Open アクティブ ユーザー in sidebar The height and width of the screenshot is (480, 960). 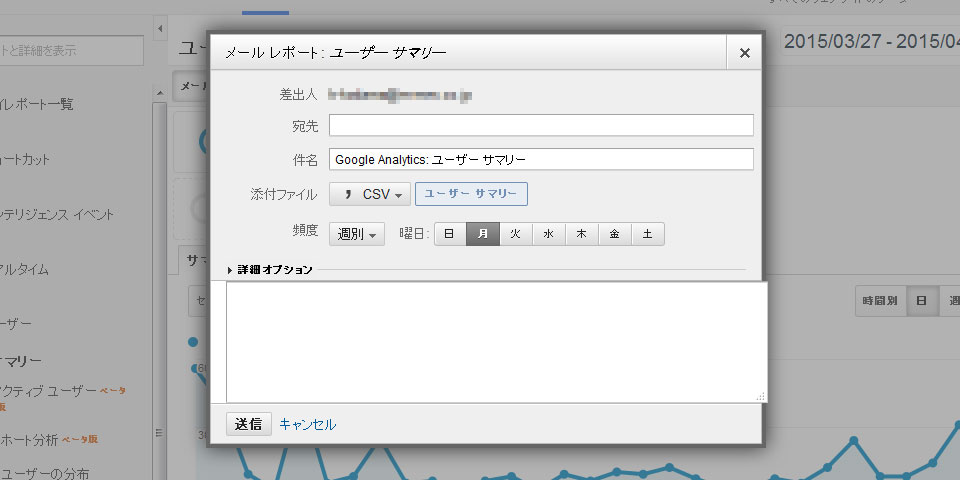pos(49,391)
